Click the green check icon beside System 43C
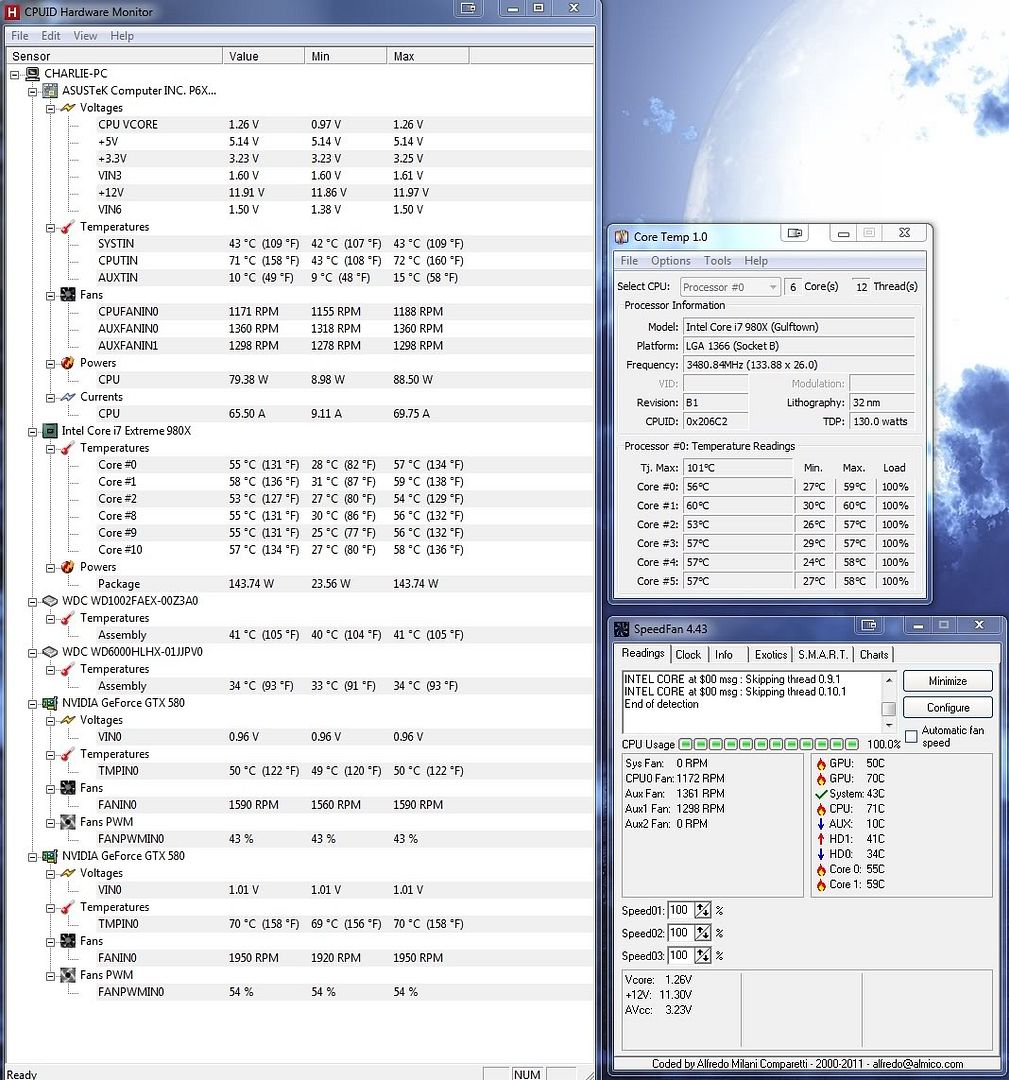Screen dimensions: 1009x1080 pyautogui.click(x=821, y=794)
